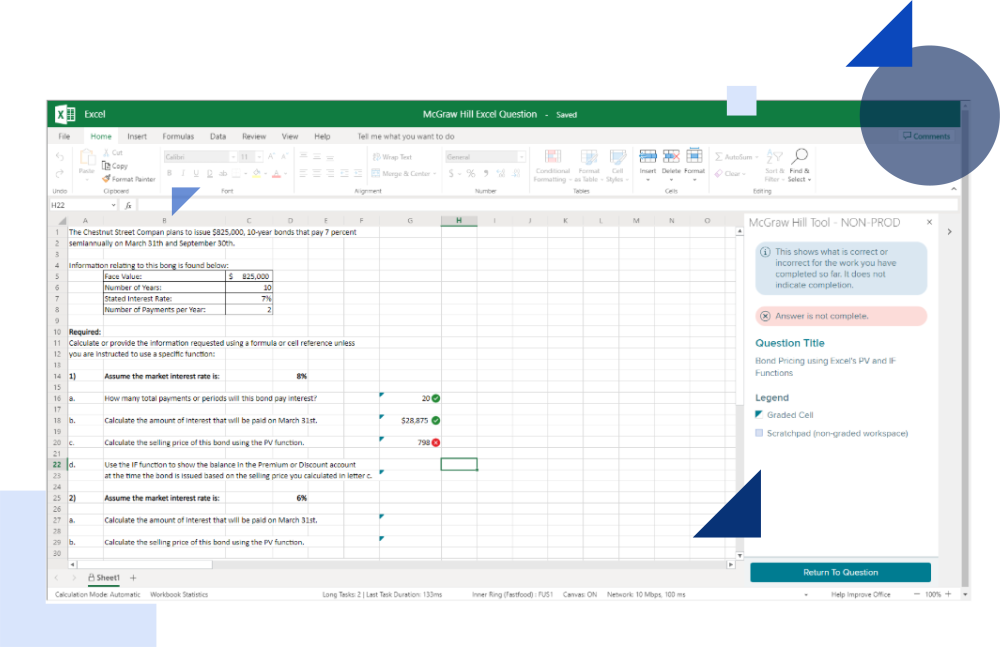The height and width of the screenshot is (647, 1000).
Task: Click the Paste clipboard icon
Action: tap(87, 158)
